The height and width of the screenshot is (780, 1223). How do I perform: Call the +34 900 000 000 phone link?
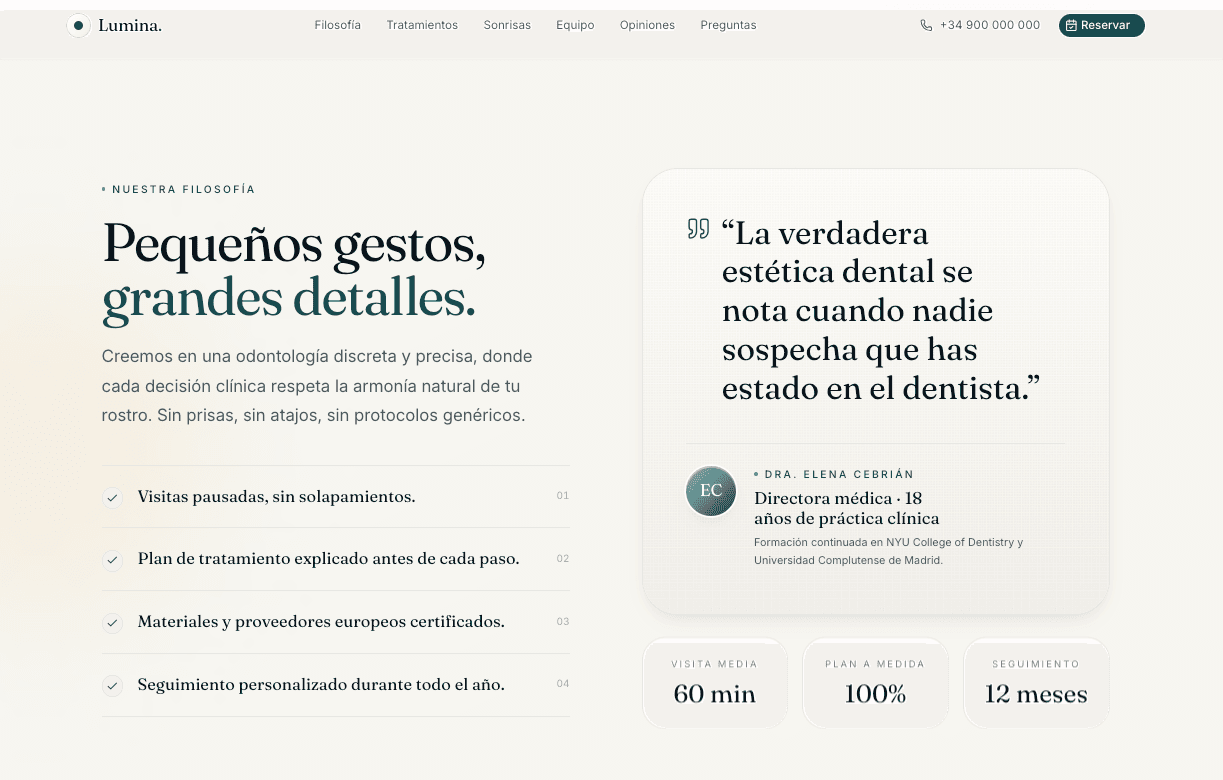tap(980, 25)
